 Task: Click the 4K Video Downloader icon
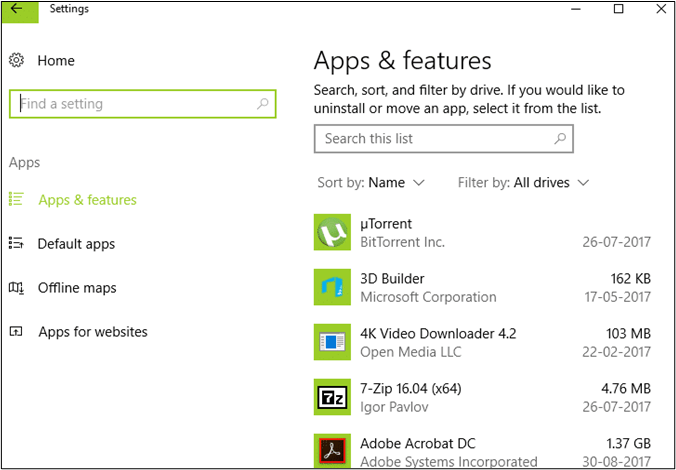pyautogui.click(x=331, y=342)
